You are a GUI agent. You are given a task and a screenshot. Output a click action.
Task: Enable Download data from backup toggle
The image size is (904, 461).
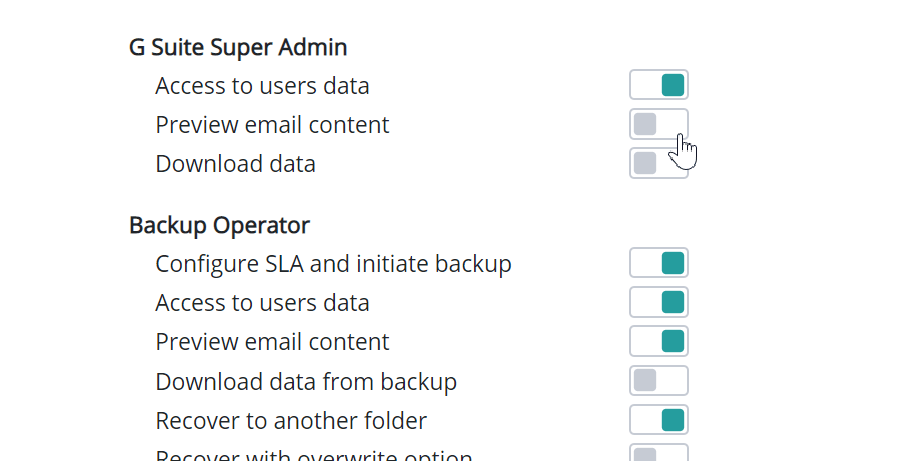659,380
